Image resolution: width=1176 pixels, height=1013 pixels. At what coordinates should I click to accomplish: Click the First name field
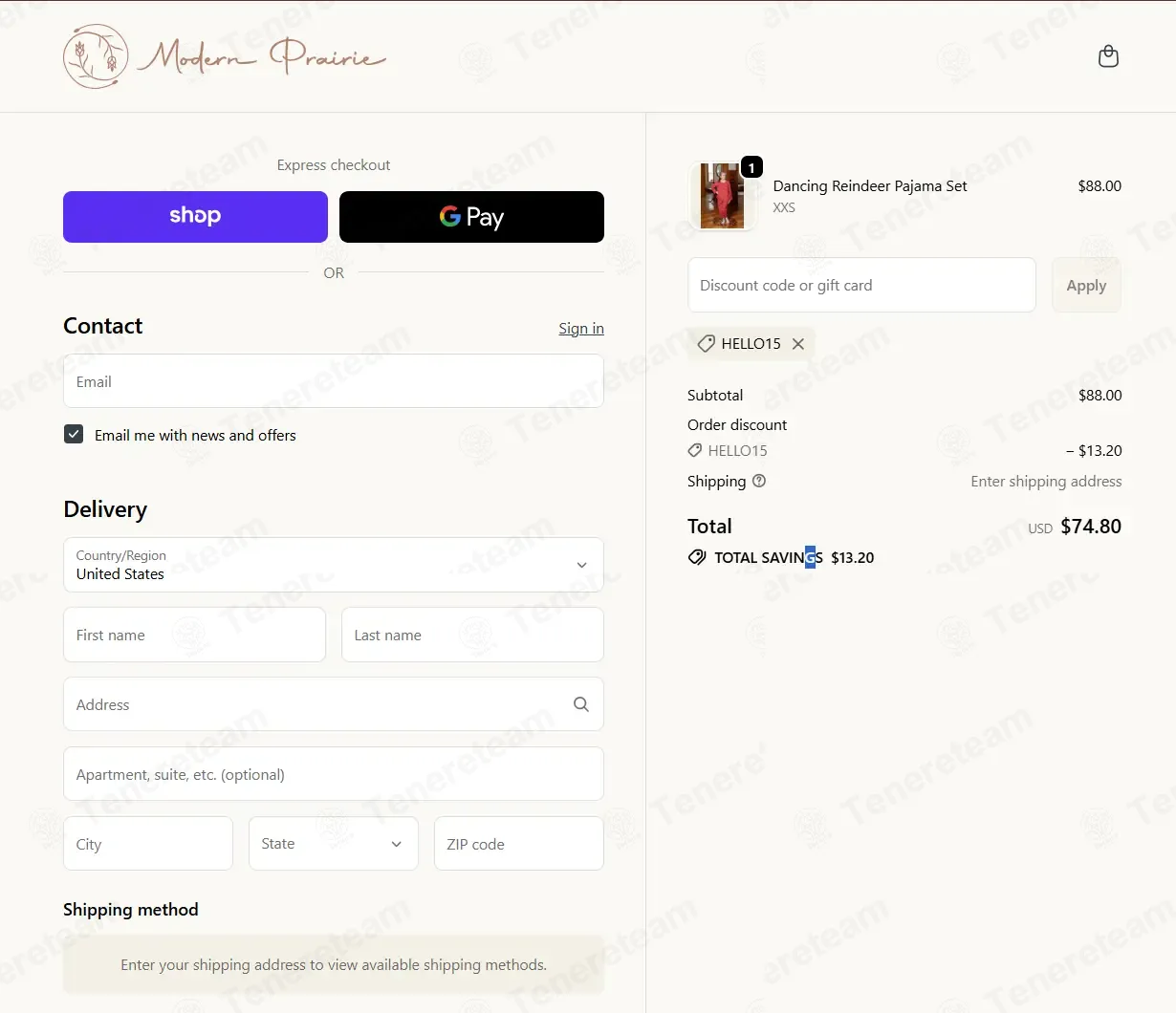coord(195,635)
